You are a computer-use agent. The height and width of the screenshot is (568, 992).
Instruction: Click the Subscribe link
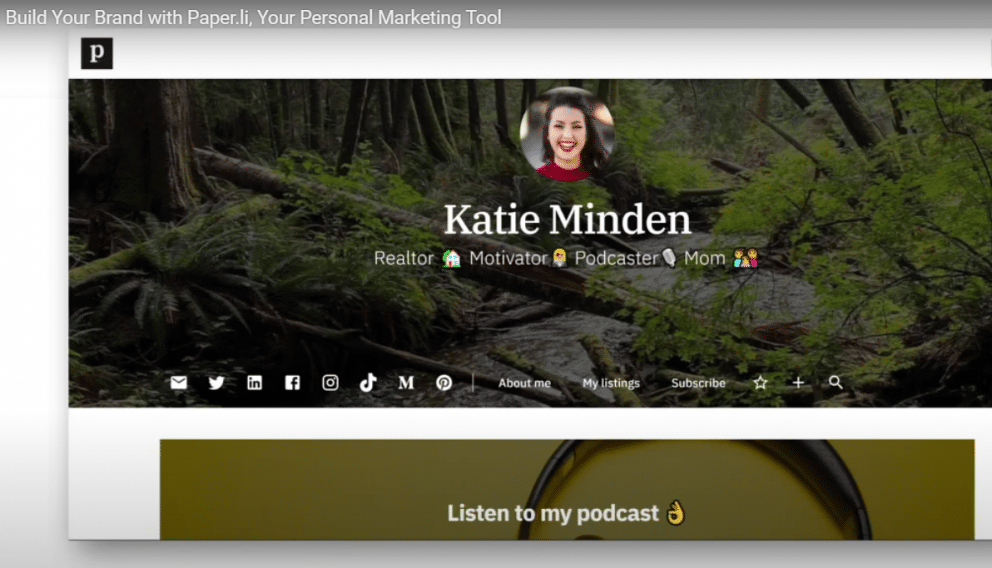point(698,383)
